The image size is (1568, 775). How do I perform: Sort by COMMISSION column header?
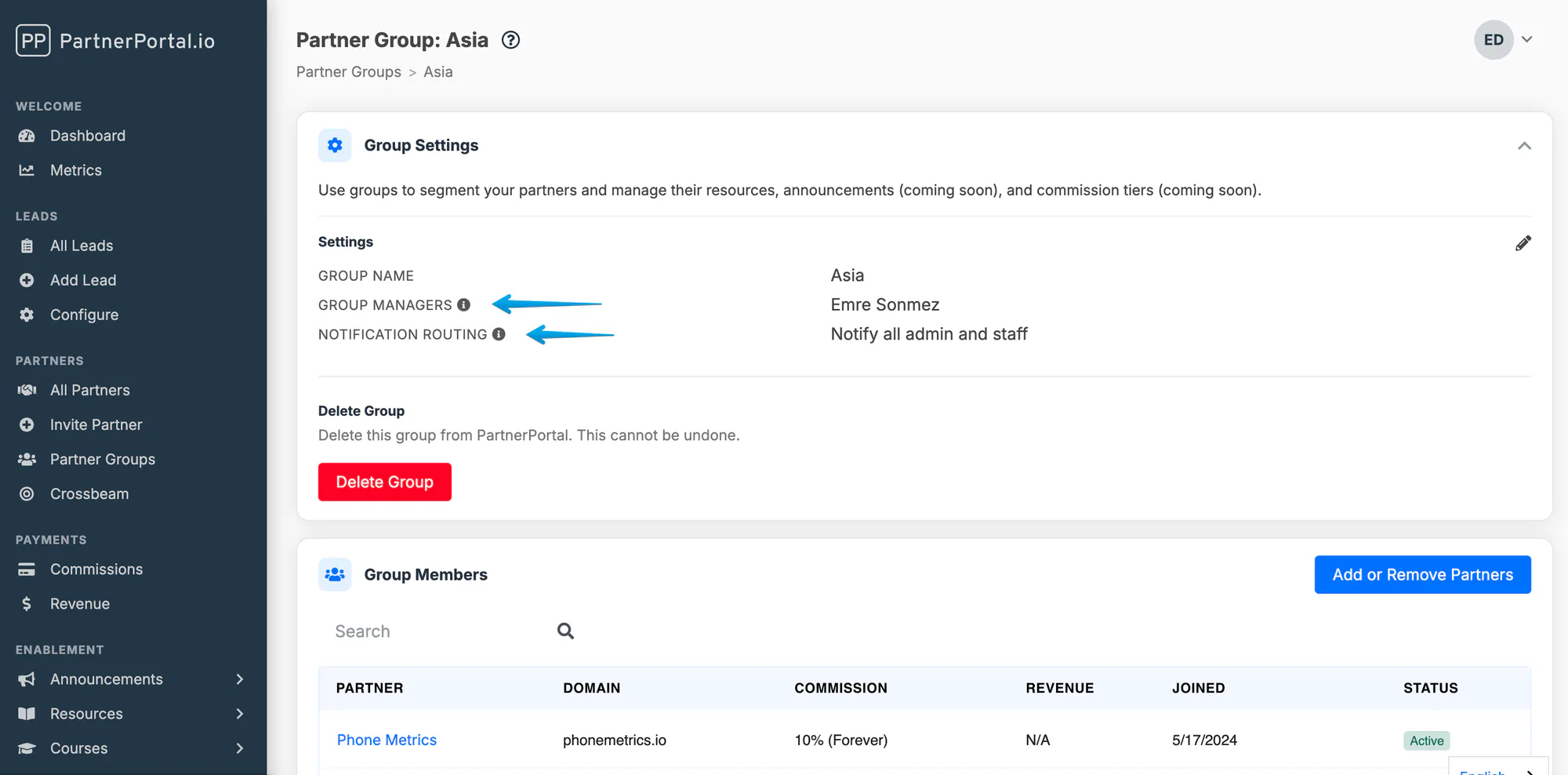pos(840,688)
